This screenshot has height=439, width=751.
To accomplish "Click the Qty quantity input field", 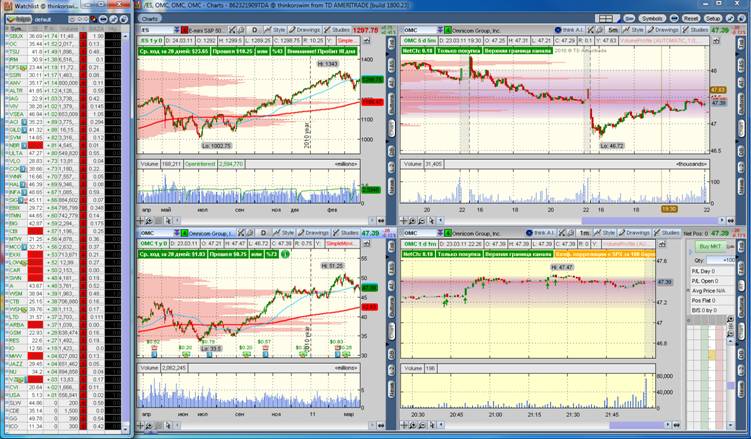I will (721, 260).
